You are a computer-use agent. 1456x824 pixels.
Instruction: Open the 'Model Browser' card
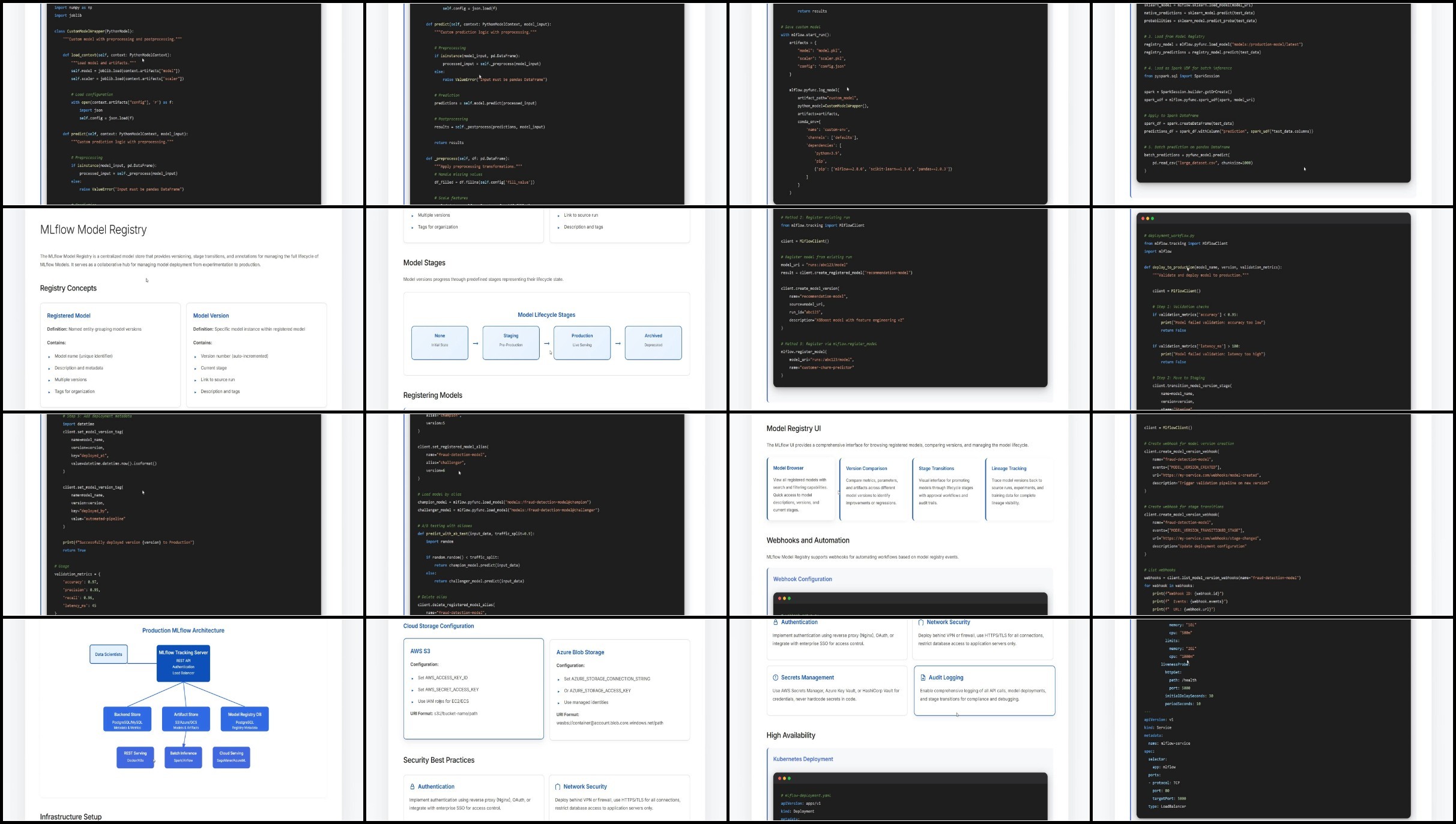coord(800,489)
